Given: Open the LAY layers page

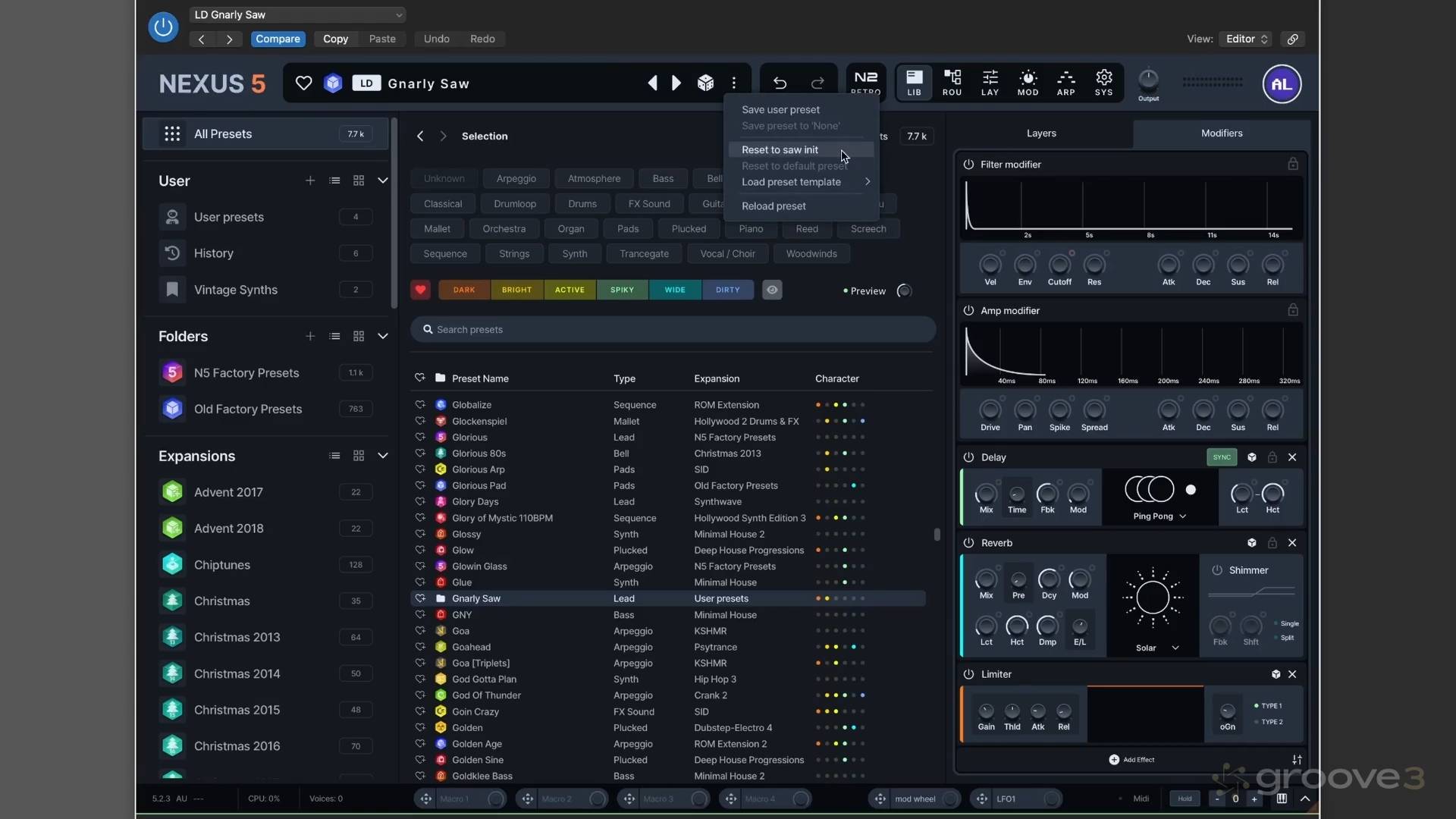Looking at the screenshot, I should click(990, 83).
